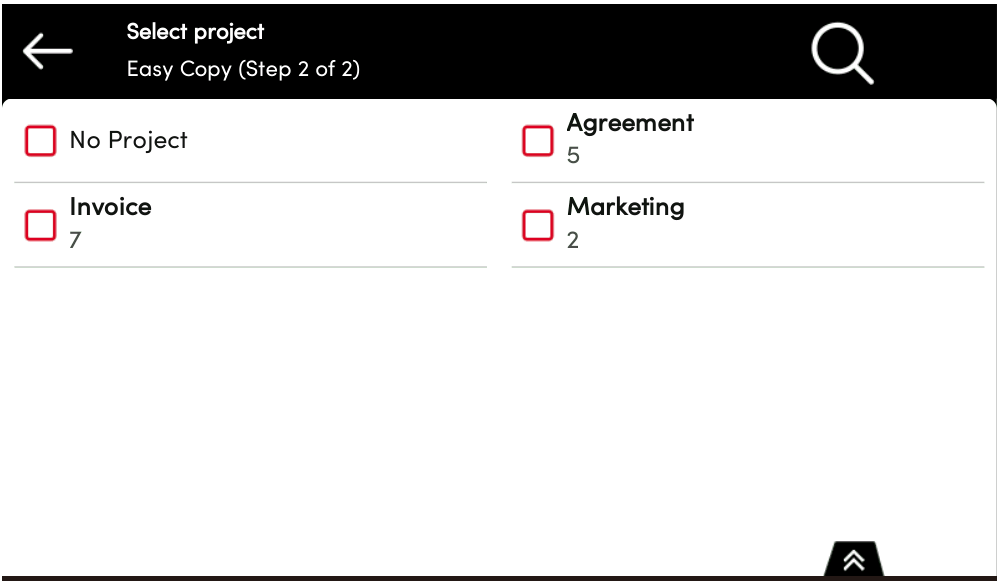Image resolution: width=999 pixels, height=583 pixels.
Task: Go back using the left arrow
Action: tap(48, 52)
